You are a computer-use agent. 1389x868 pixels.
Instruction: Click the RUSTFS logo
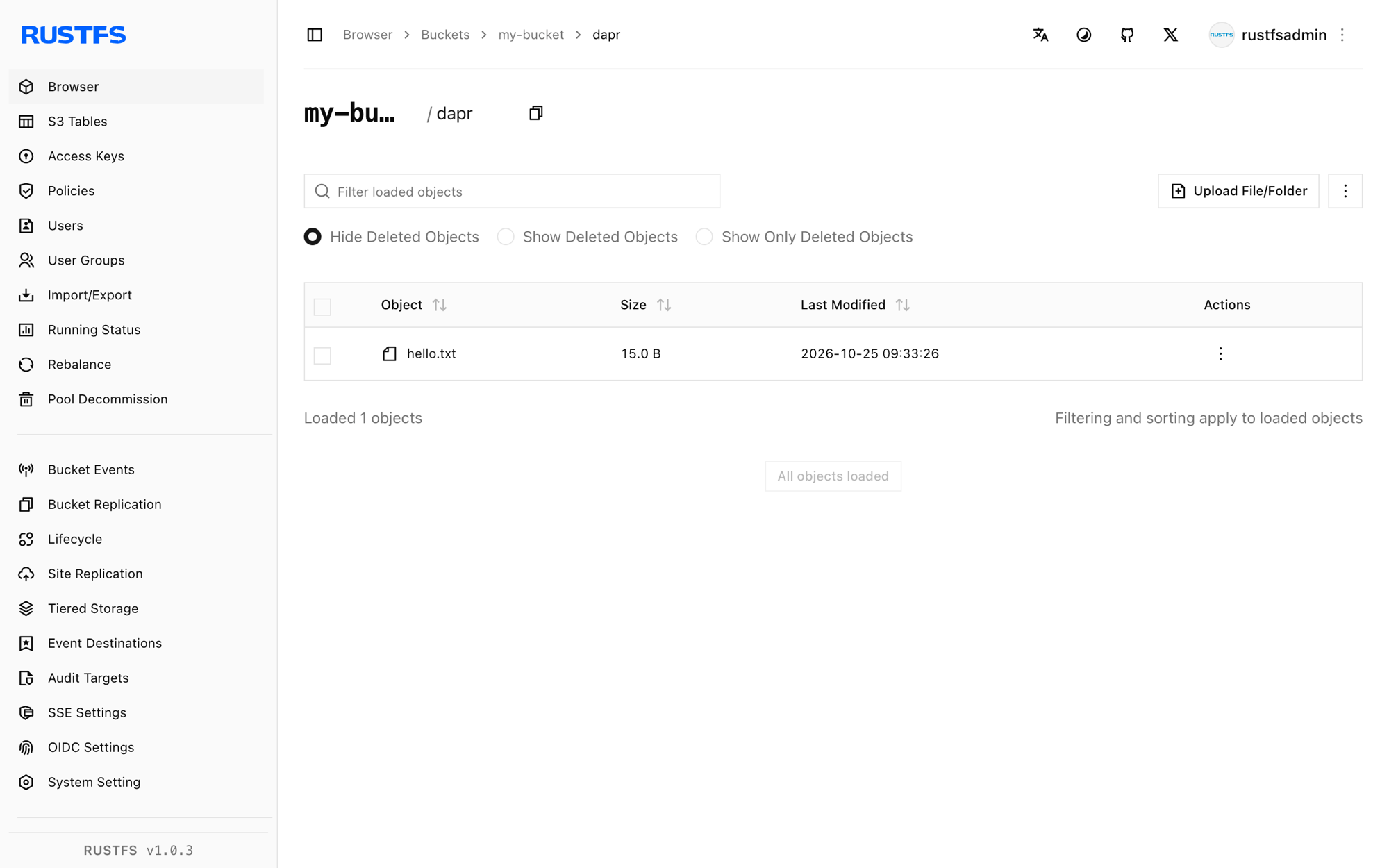click(x=74, y=35)
